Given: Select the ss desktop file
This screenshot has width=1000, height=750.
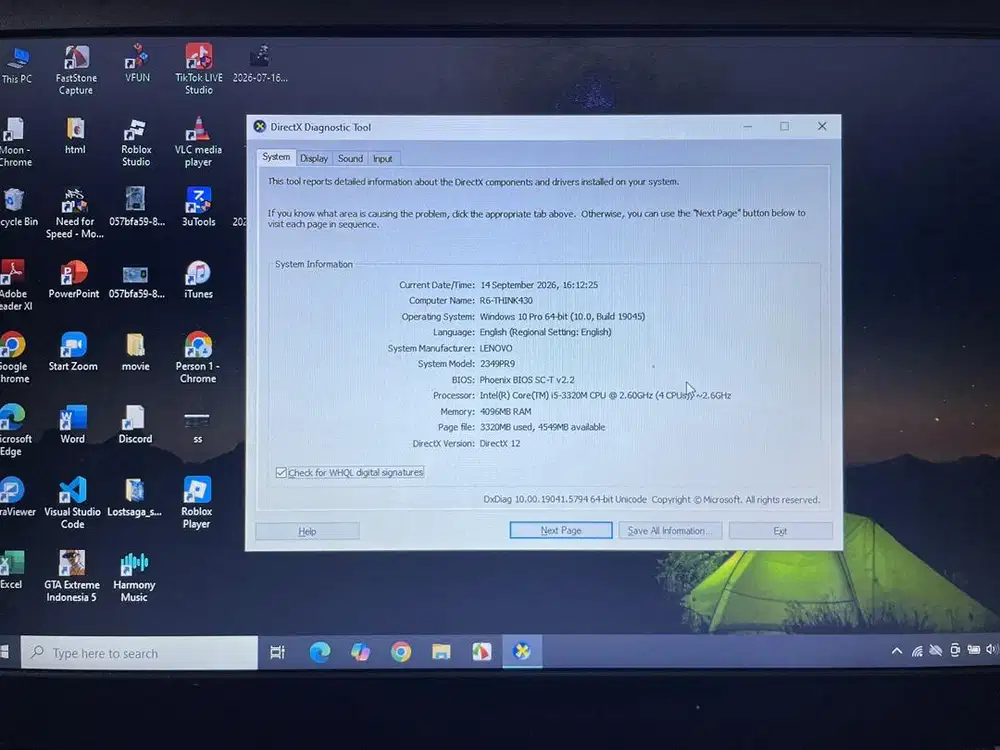Looking at the screenshot, I should point(197,426).
